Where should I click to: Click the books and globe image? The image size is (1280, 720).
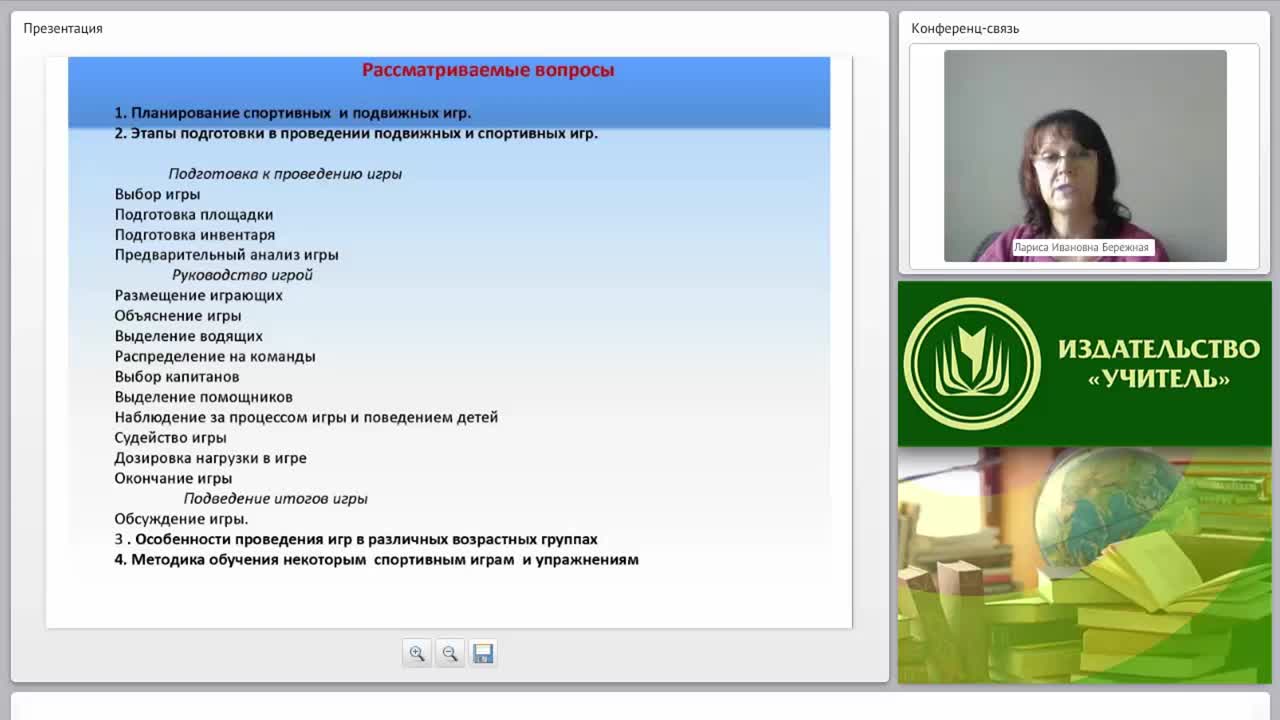1085,565
